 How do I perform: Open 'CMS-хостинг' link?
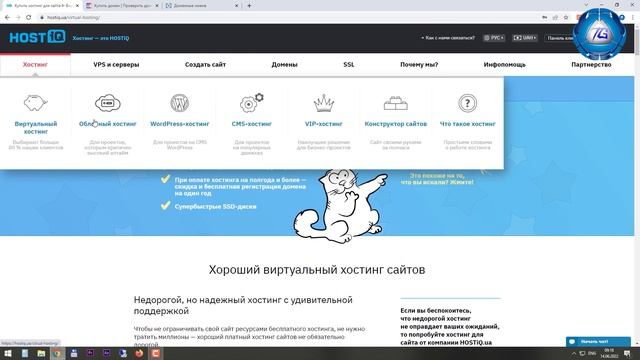[251, 124]
